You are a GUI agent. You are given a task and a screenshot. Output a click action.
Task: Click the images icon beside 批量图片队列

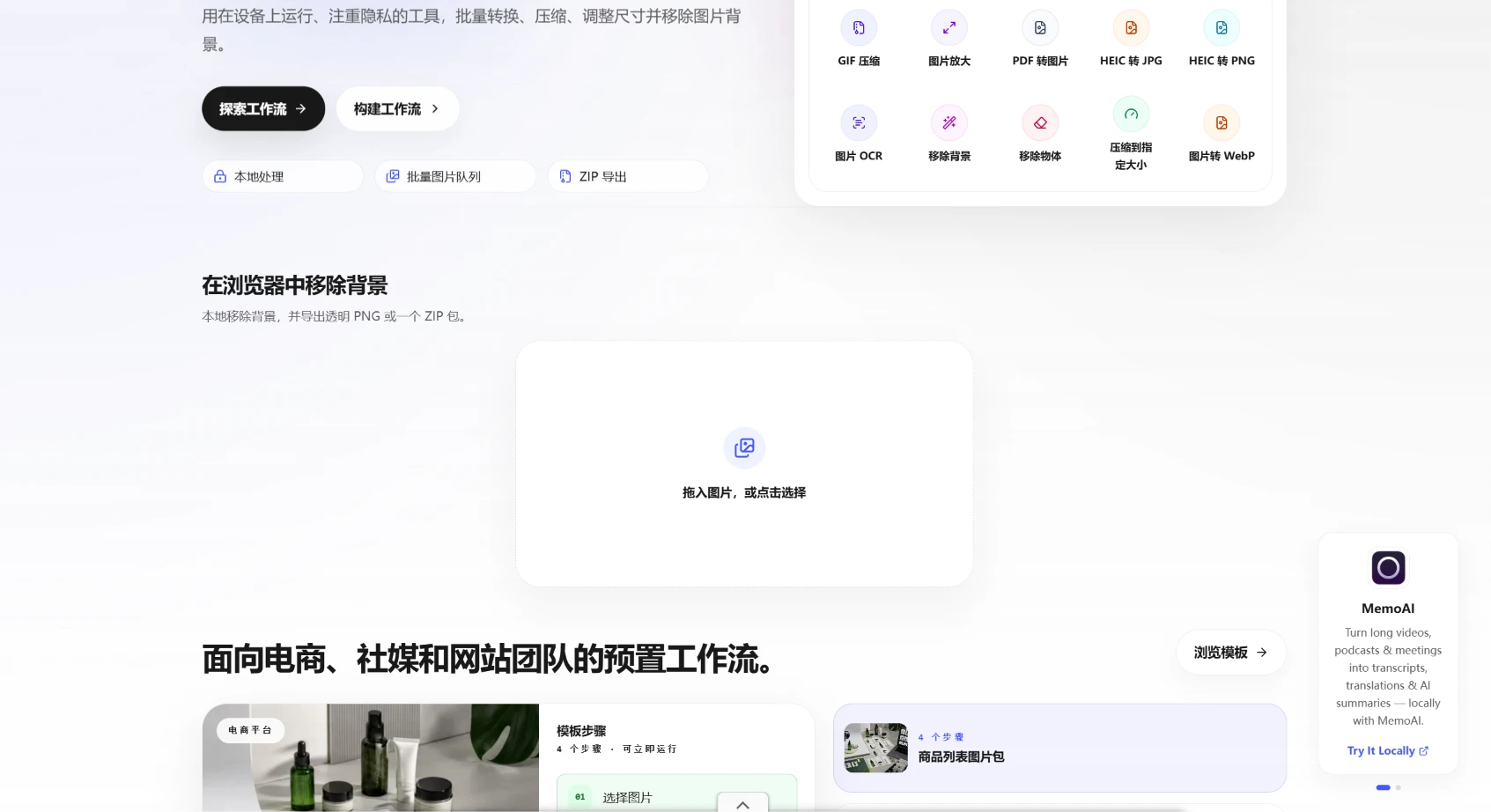393,176
